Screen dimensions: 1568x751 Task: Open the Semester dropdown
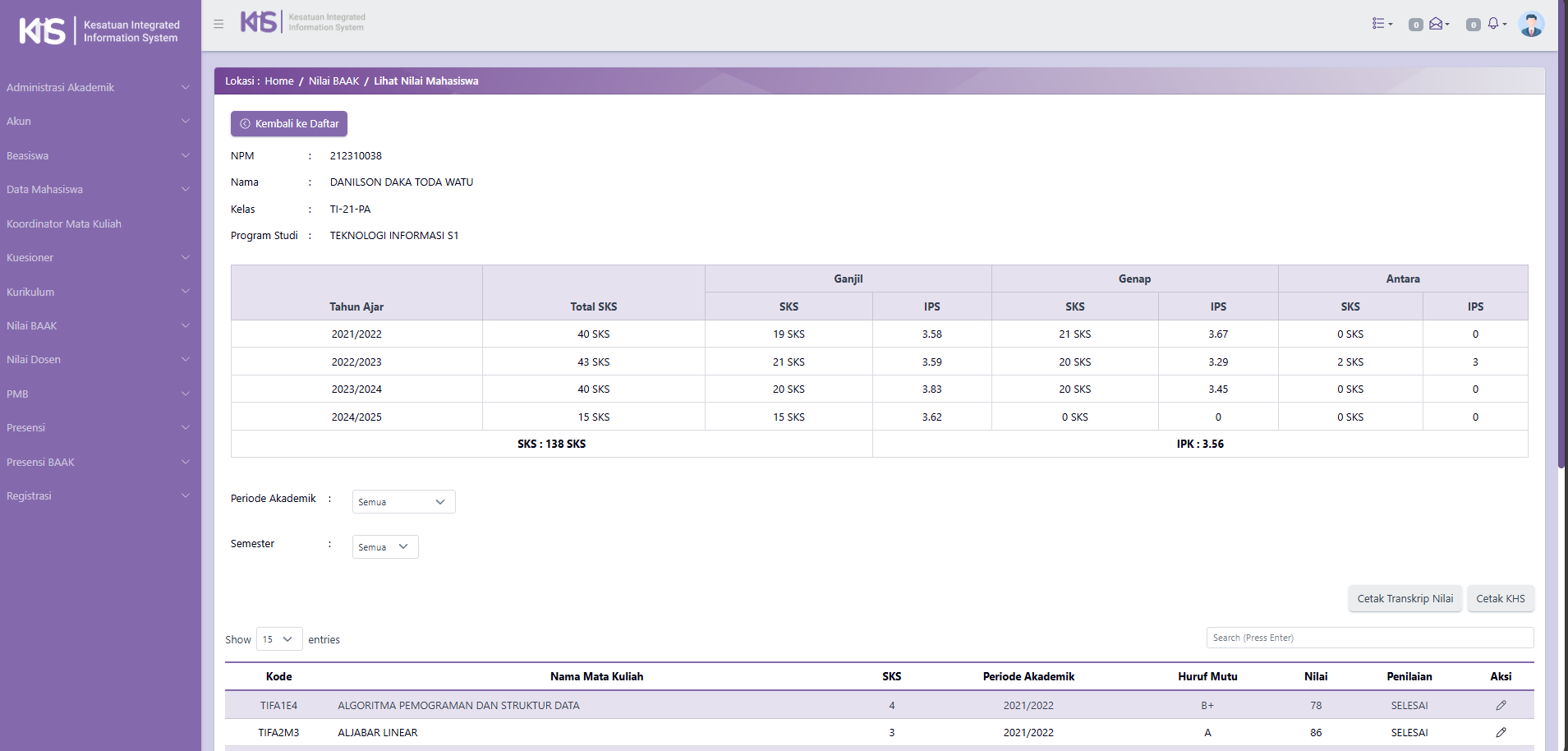[x=385, y=547]
